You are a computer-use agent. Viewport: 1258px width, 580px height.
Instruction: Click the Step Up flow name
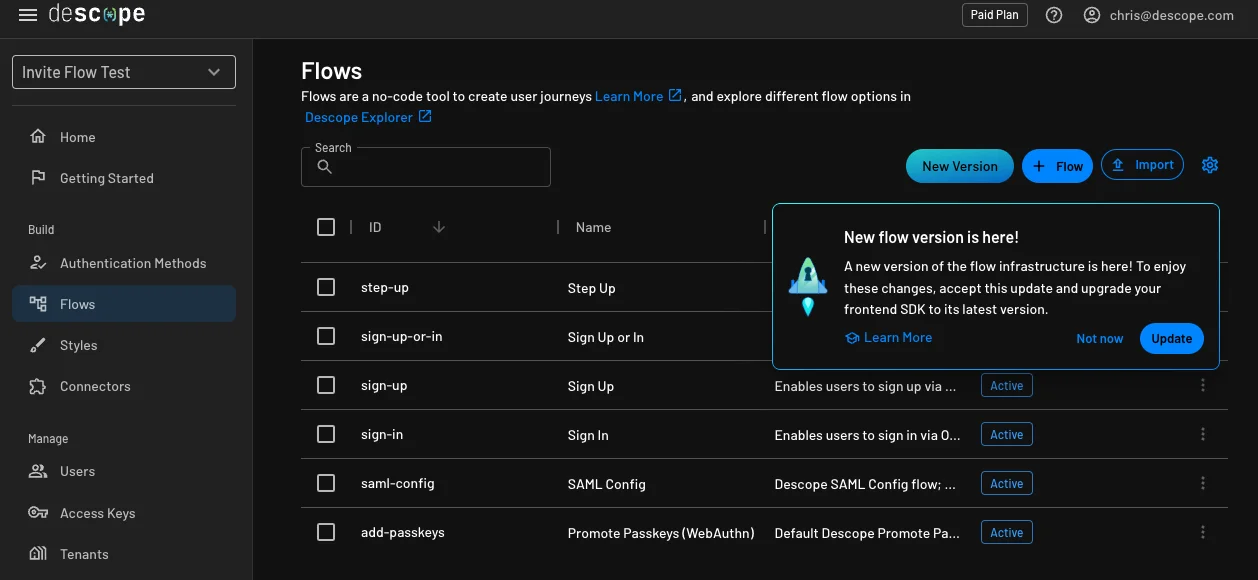click(591, 288)
